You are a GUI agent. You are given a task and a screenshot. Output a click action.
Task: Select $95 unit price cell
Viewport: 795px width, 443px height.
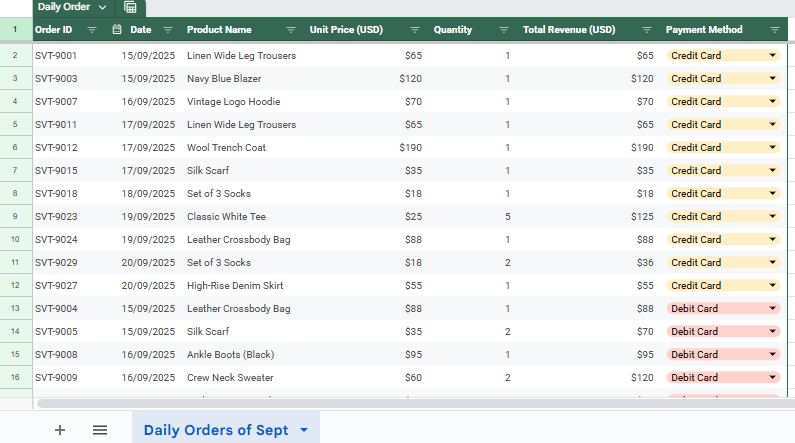413,354
